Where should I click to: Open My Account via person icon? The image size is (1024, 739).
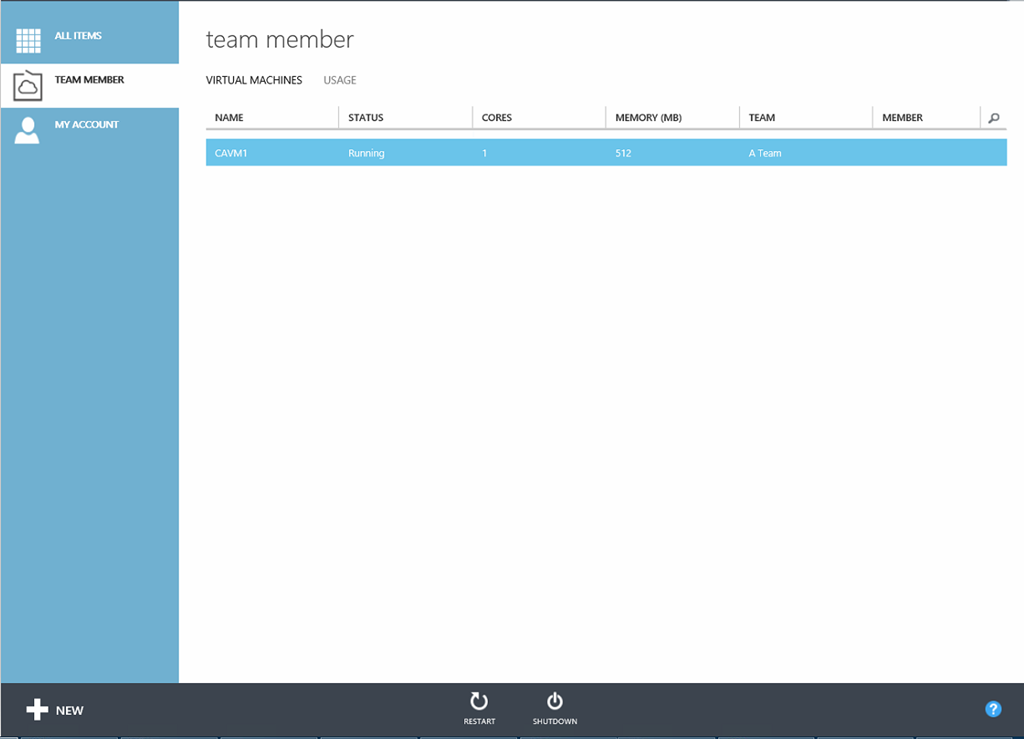tap(28, 130)
